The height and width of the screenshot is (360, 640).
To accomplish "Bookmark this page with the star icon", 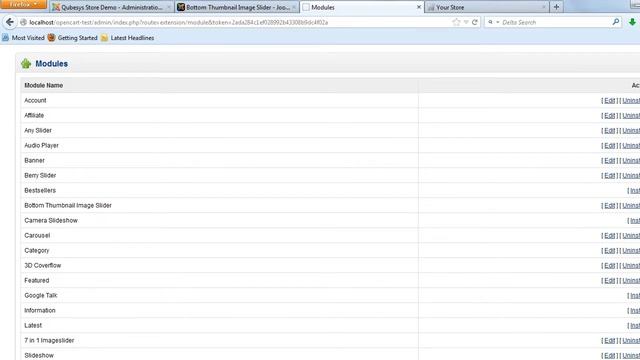I will [x=456, y=22].
